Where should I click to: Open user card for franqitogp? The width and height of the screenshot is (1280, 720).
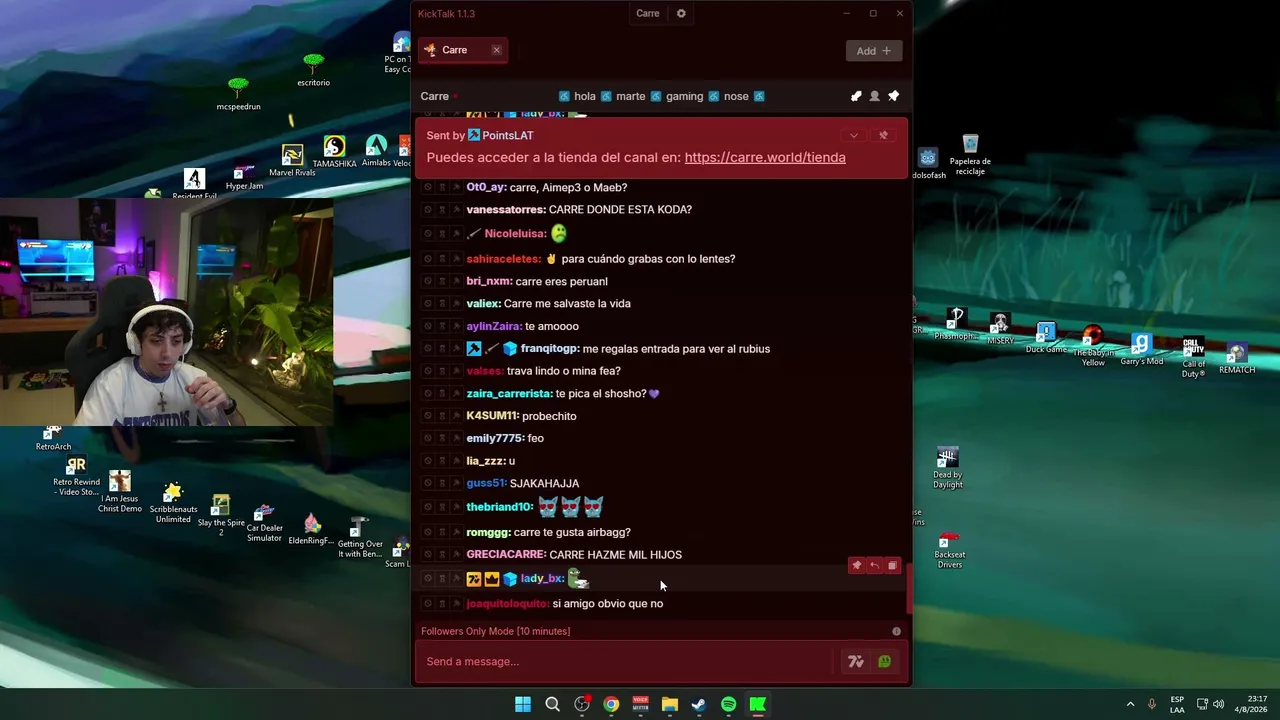click(x=550, y=349)
